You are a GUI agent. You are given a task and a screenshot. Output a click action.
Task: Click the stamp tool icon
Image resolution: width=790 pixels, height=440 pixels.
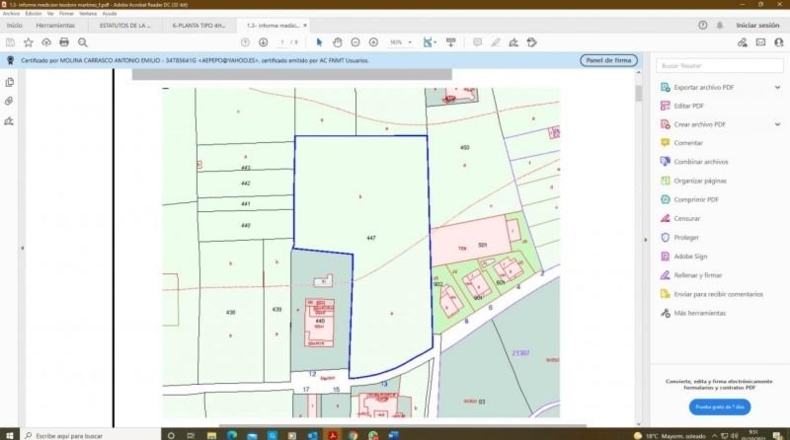(532, 42)
